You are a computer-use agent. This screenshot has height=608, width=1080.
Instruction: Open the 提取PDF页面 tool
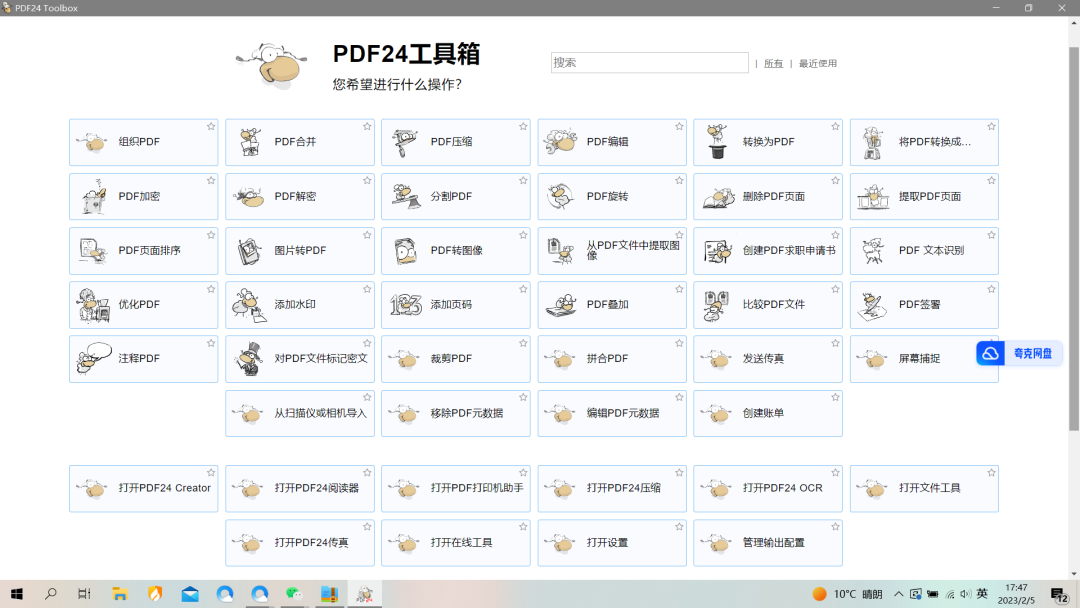924,196
